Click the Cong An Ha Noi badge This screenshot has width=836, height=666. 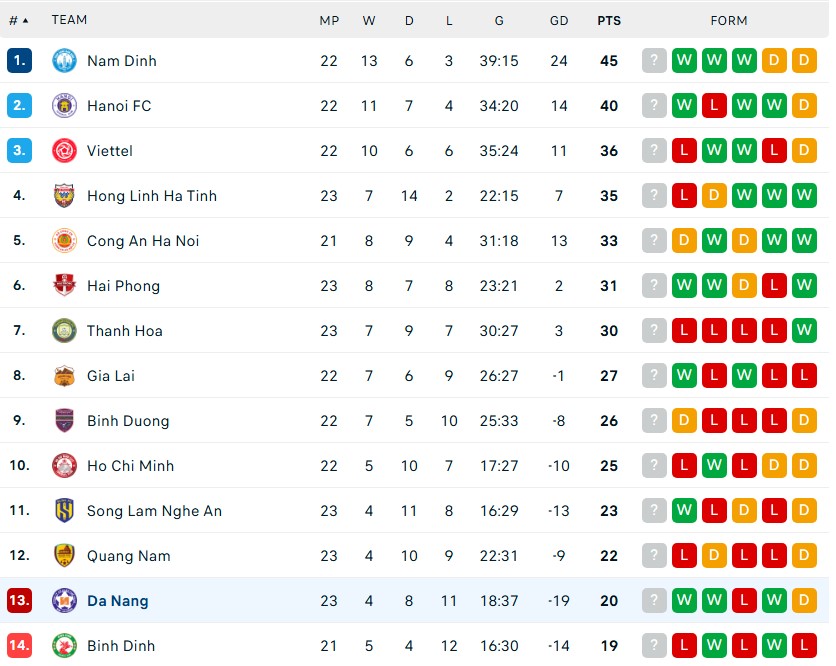pyautogui.click(x=65, y=240)
